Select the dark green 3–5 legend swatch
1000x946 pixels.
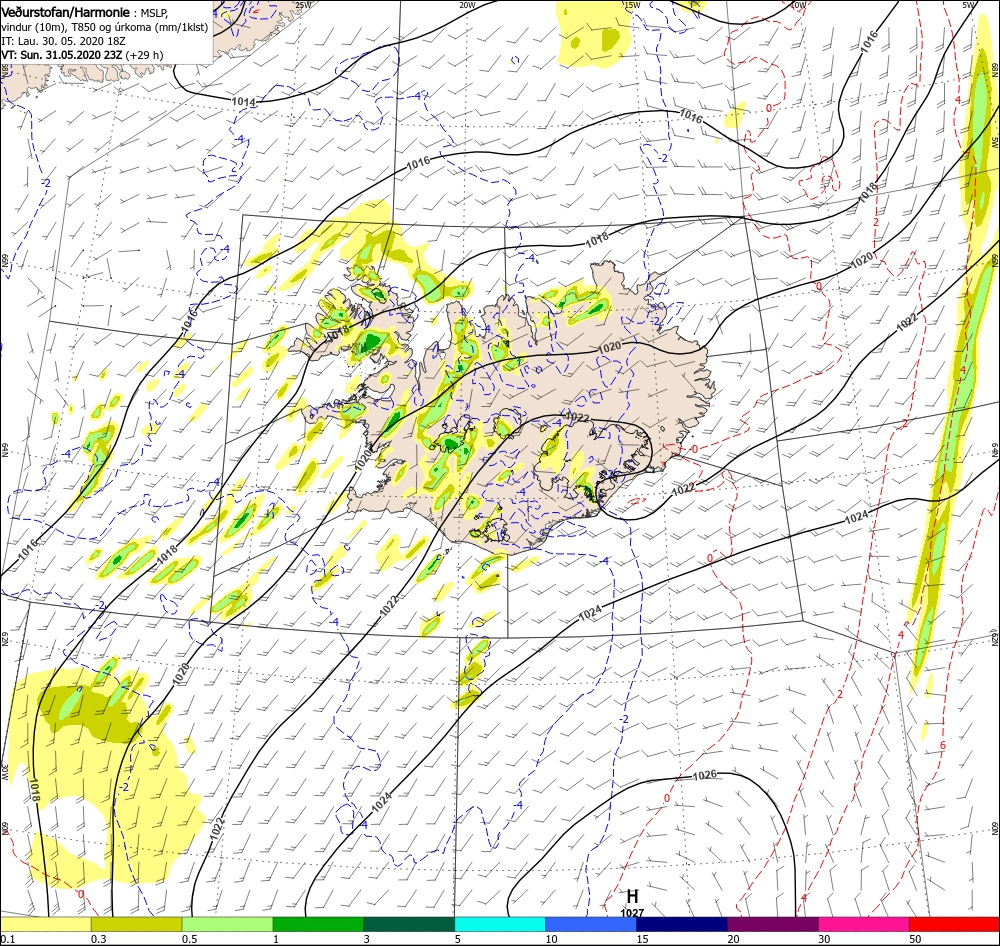click(x=409, y=924)
